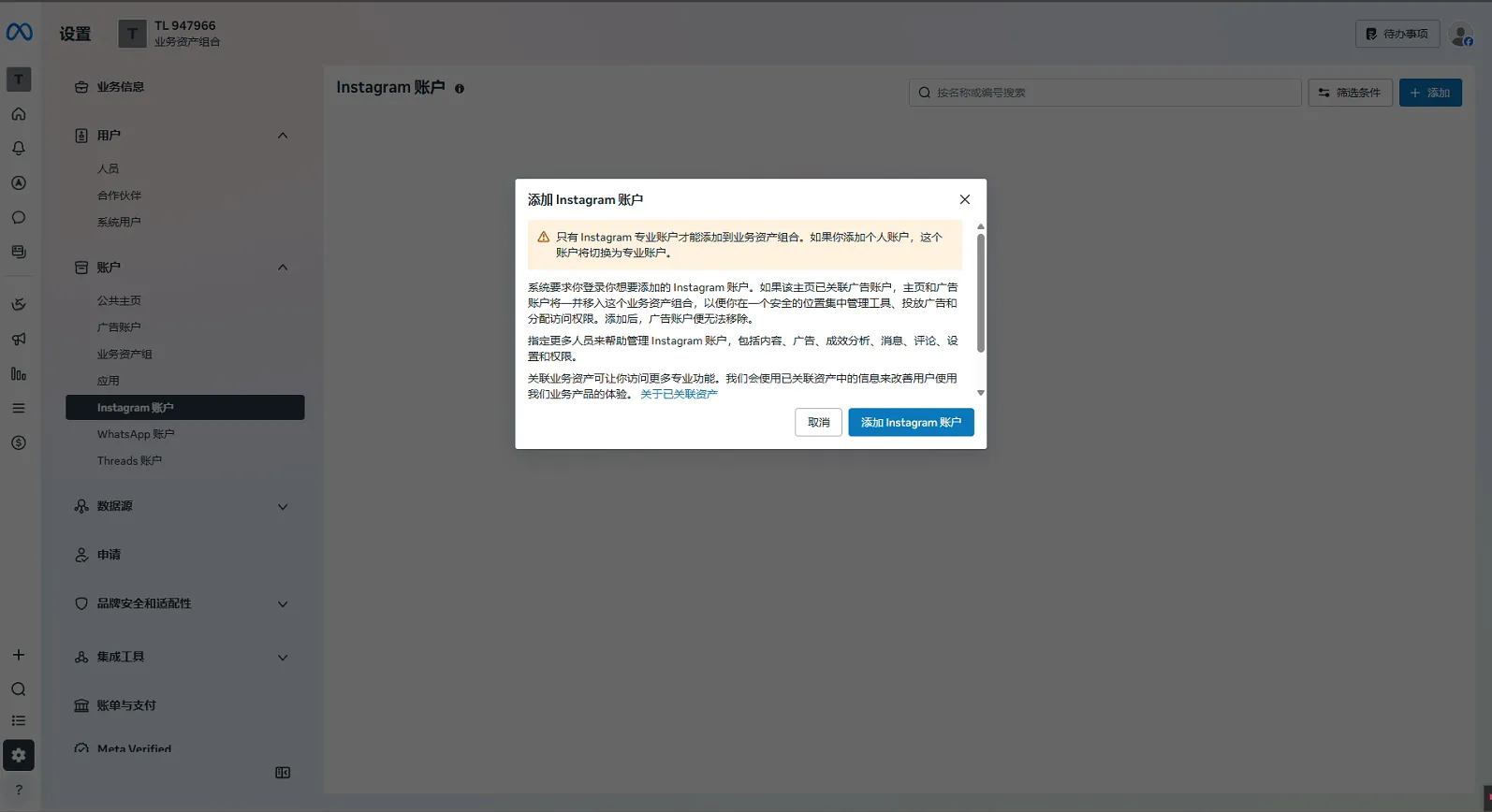Open the 筛选条件 filter button
Image resolution: width=1492 pixels, height=812 pixels.
pos(1350,93)
